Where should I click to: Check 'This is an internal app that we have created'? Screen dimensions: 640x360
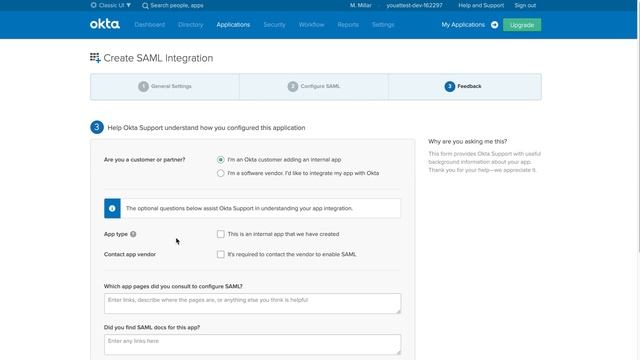pos(220,234)
